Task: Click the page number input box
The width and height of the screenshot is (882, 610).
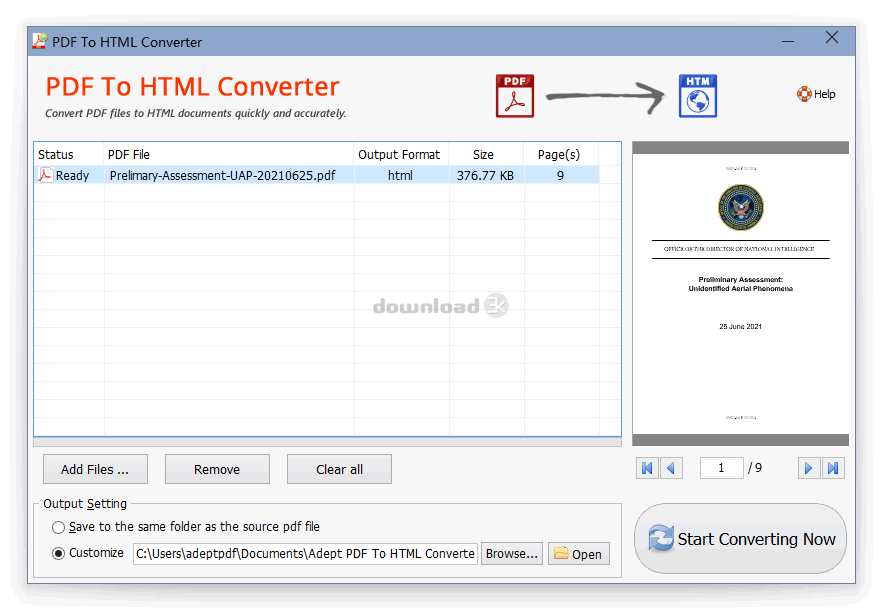Action: click(721, 468)
